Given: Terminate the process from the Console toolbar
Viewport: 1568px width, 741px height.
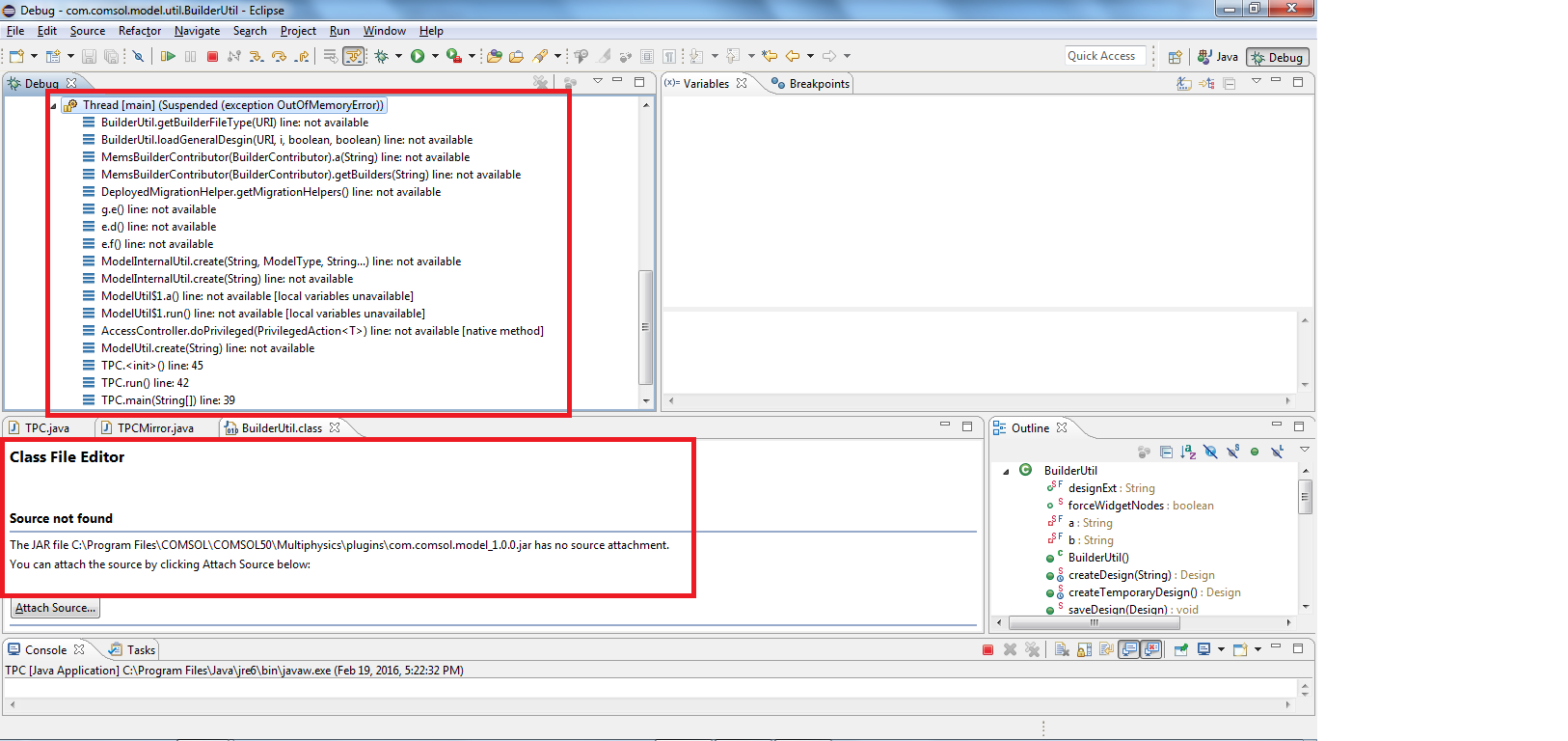Looking at the screenshot, I should 987,650.
